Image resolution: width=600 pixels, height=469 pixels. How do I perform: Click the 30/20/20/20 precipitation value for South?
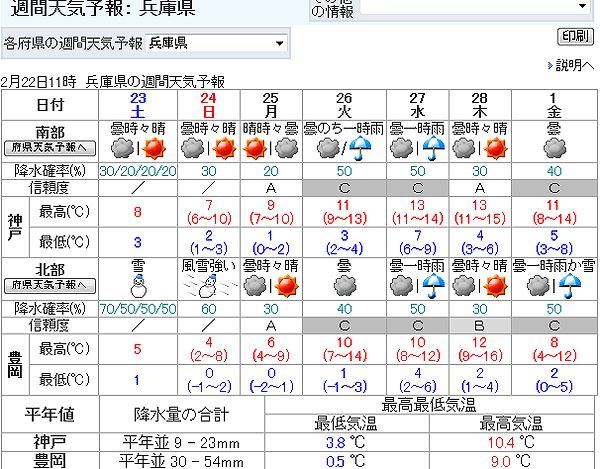click(x=138, y=171)
